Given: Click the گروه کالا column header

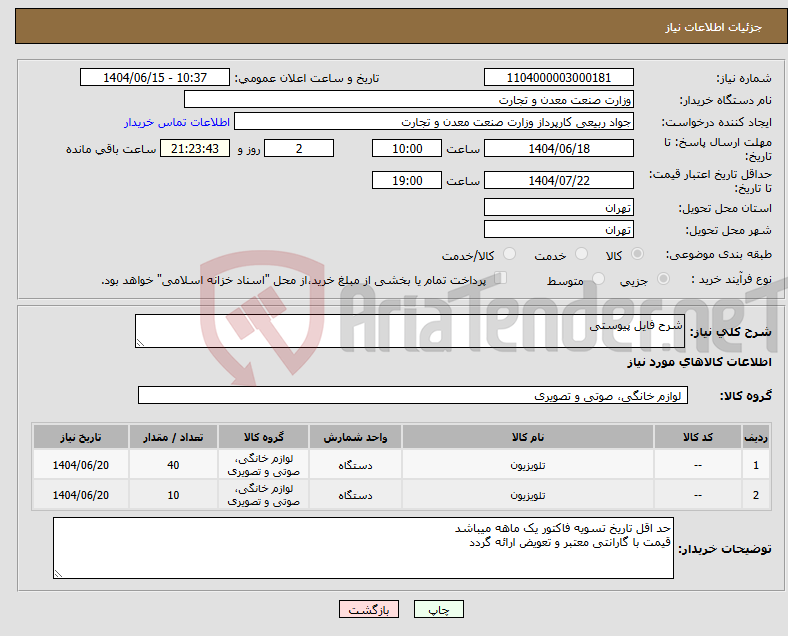Looking at the screenshot, I should pos(264,437).
